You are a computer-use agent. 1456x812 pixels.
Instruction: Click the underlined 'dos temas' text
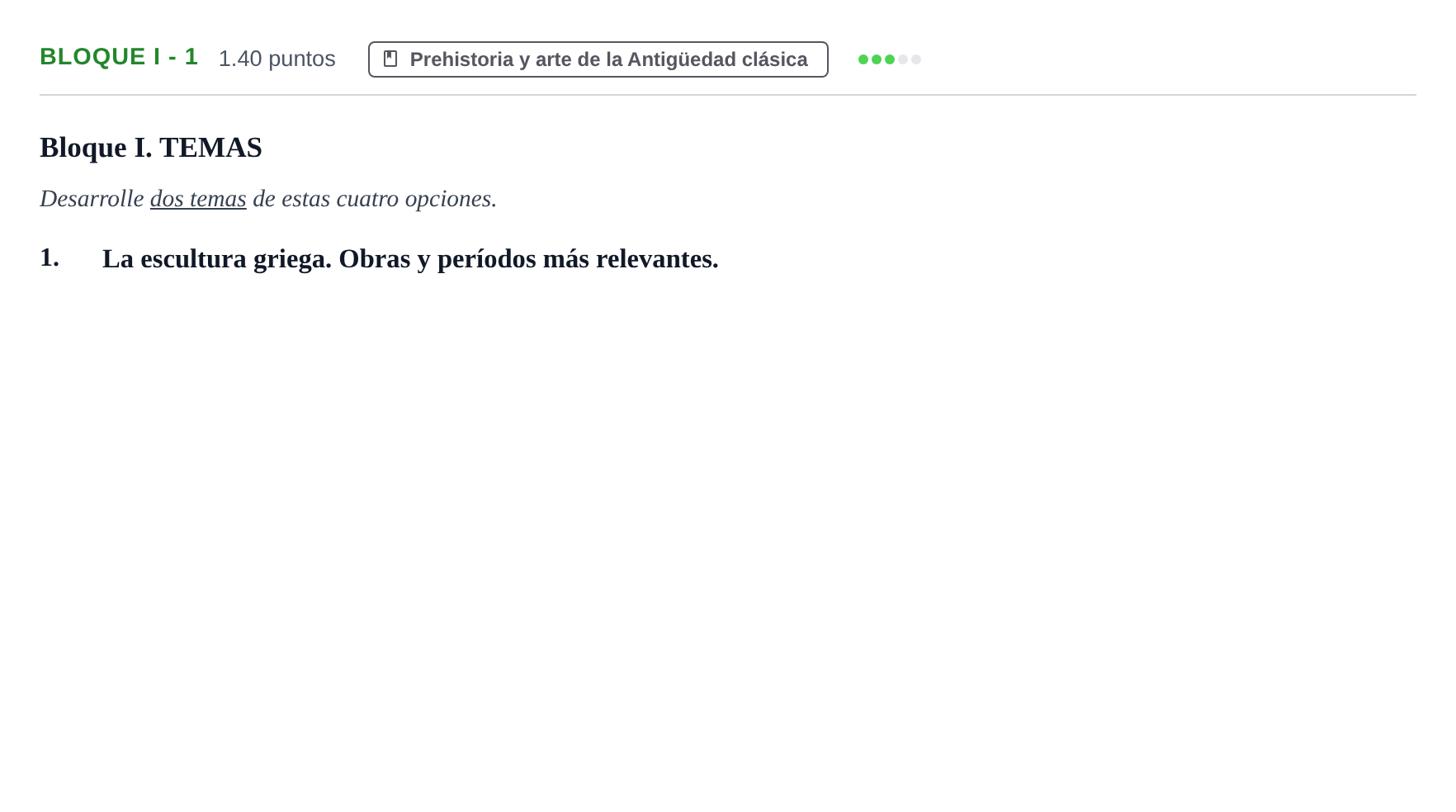pos(198,199)
